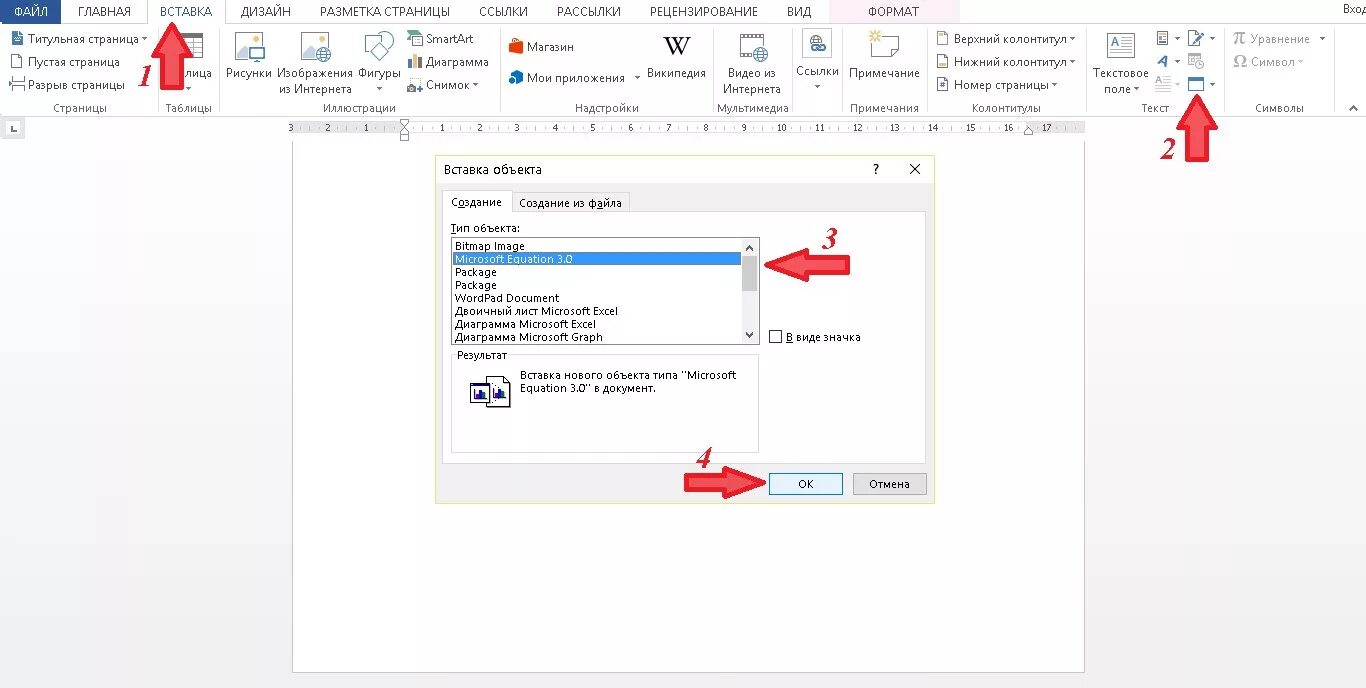Open the РАЗМЕТКА СТРАНИЦЫ tab
Viewport: 1366px width, 688px height.
click(385, 12)
